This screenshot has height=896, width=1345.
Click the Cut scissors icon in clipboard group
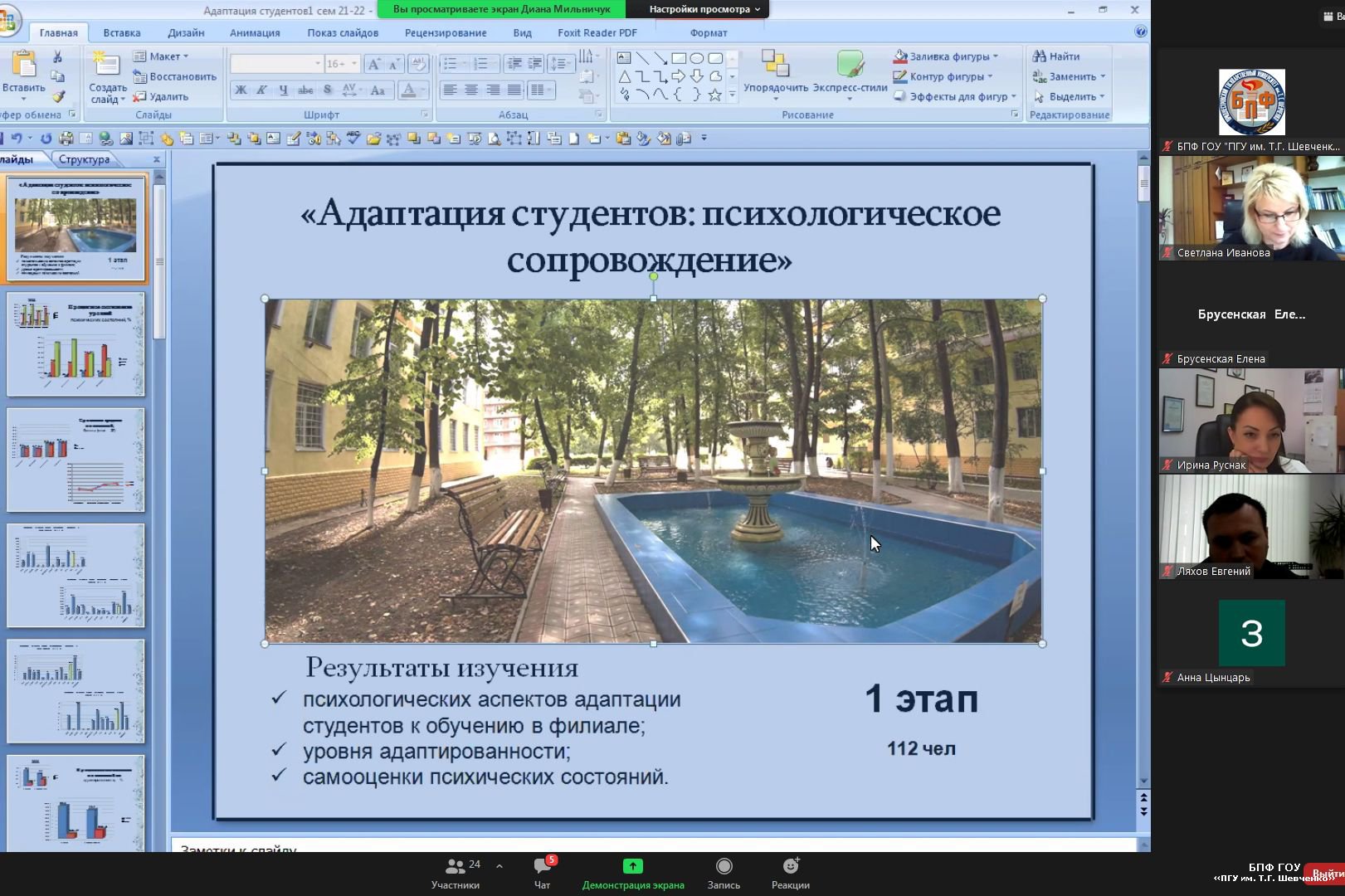coord(57,57)
